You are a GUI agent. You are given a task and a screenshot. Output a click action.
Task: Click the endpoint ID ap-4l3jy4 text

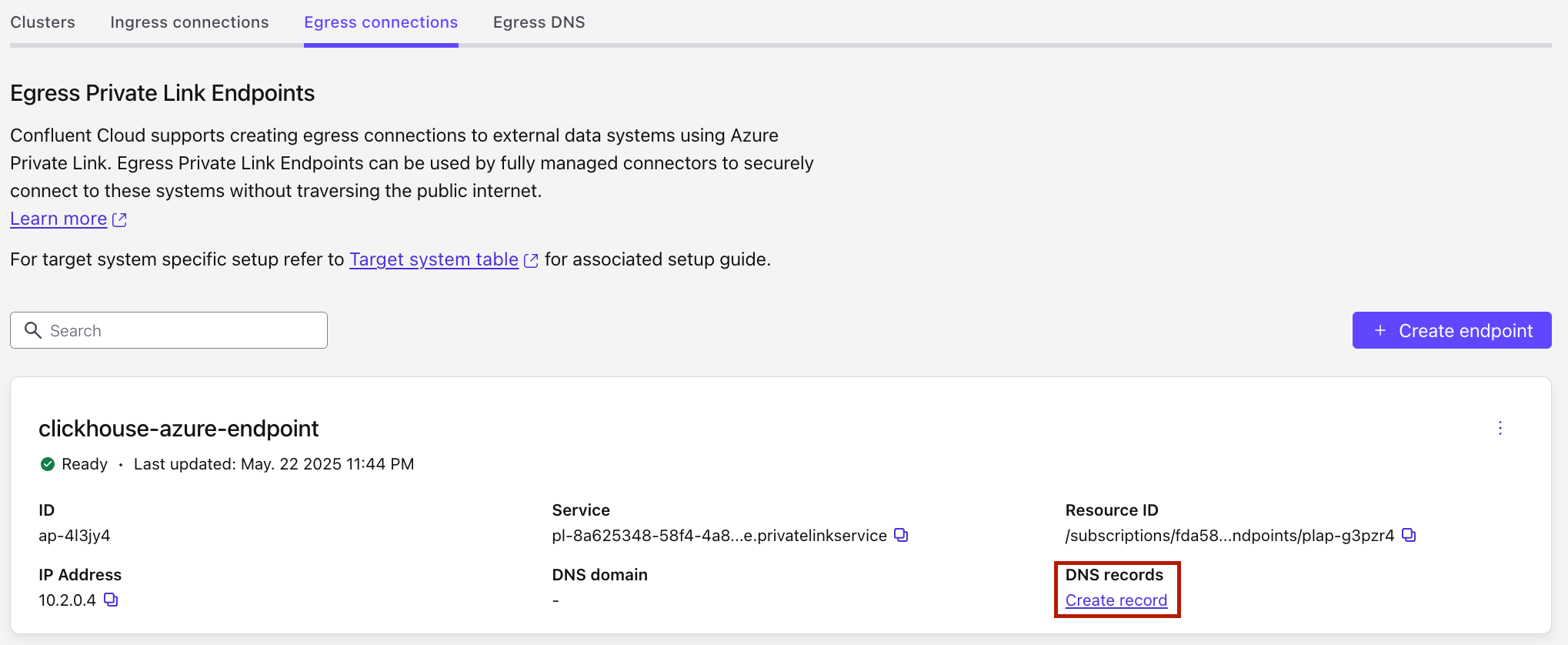pyautogui.click(x=75, y=536)
